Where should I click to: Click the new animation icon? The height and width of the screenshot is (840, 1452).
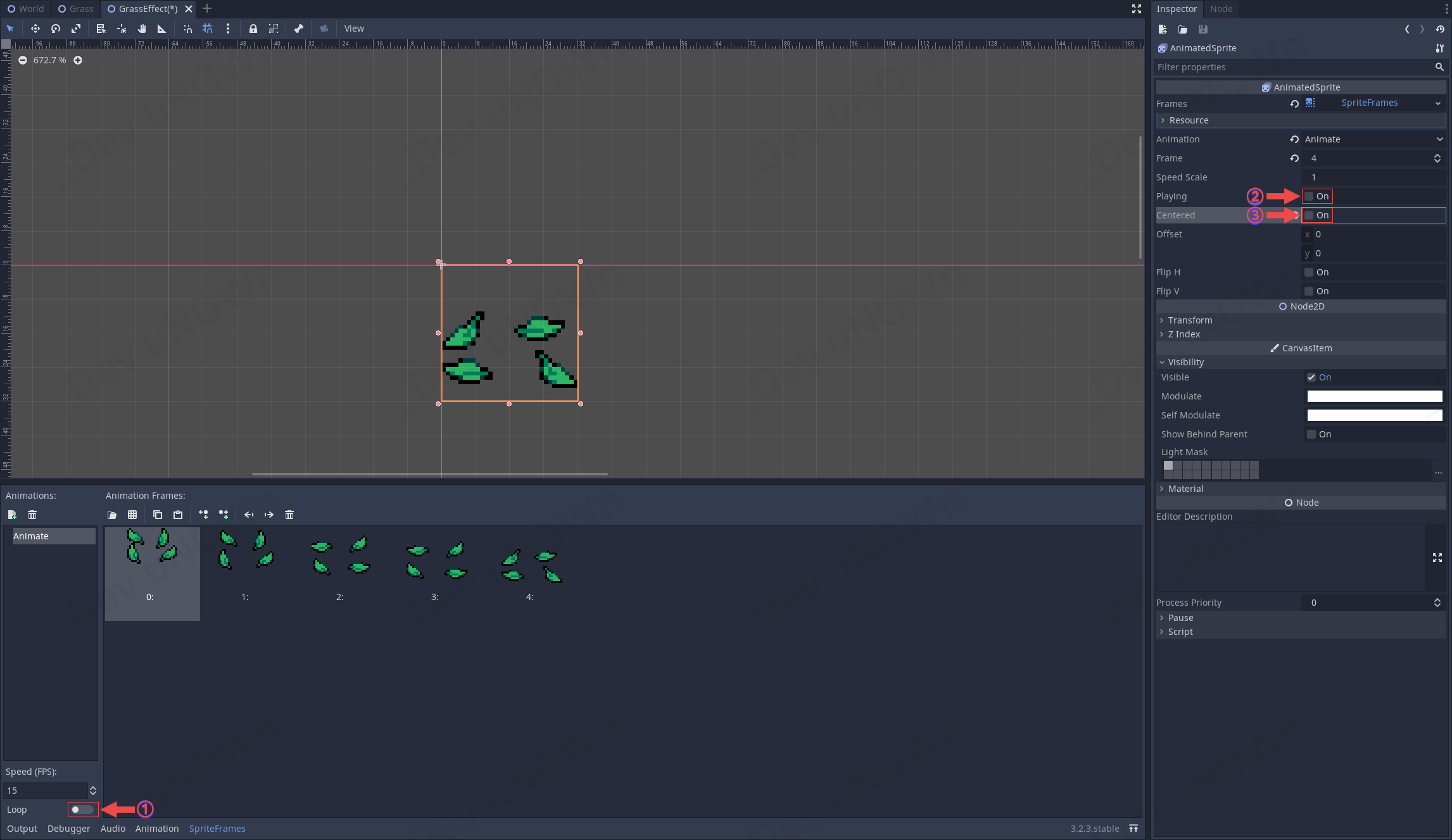(12, 515)
